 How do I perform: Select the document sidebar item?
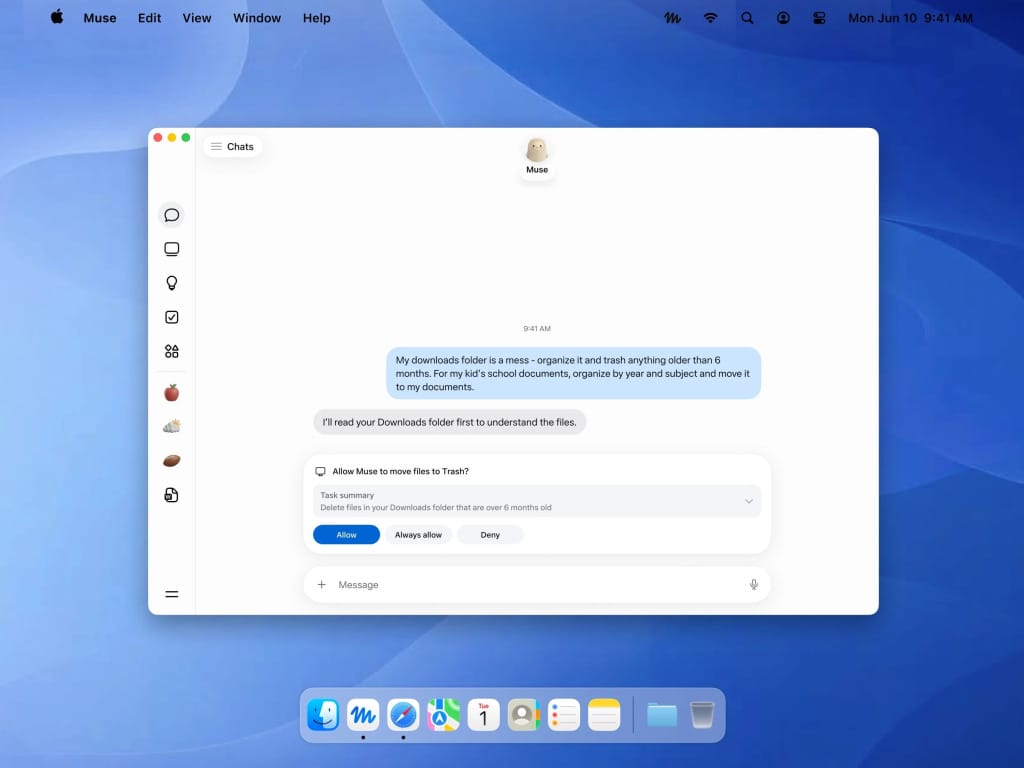(172, 495)
